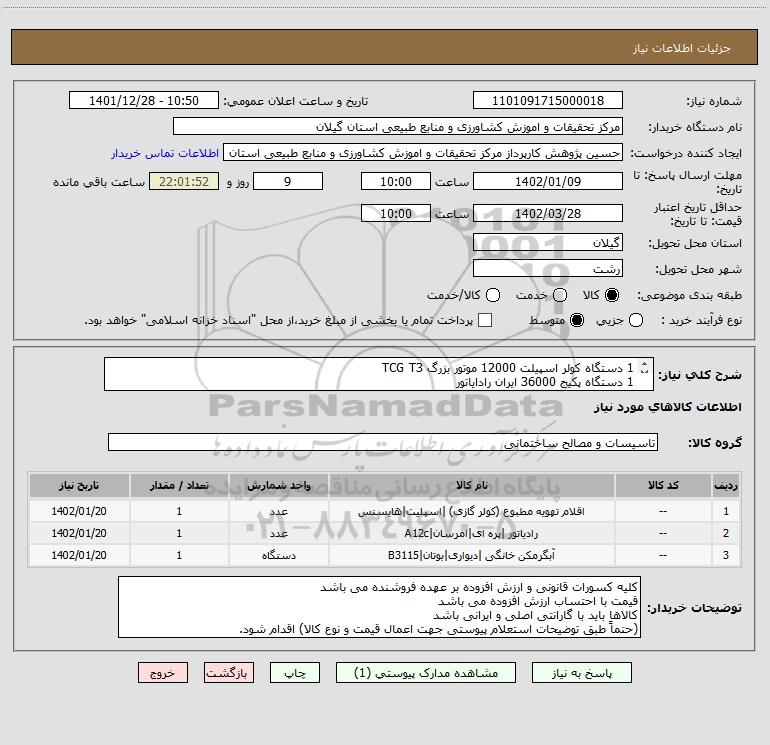
Task: Click the need date 1402/01/20 in row 3
Action: (x=79, y=555)
